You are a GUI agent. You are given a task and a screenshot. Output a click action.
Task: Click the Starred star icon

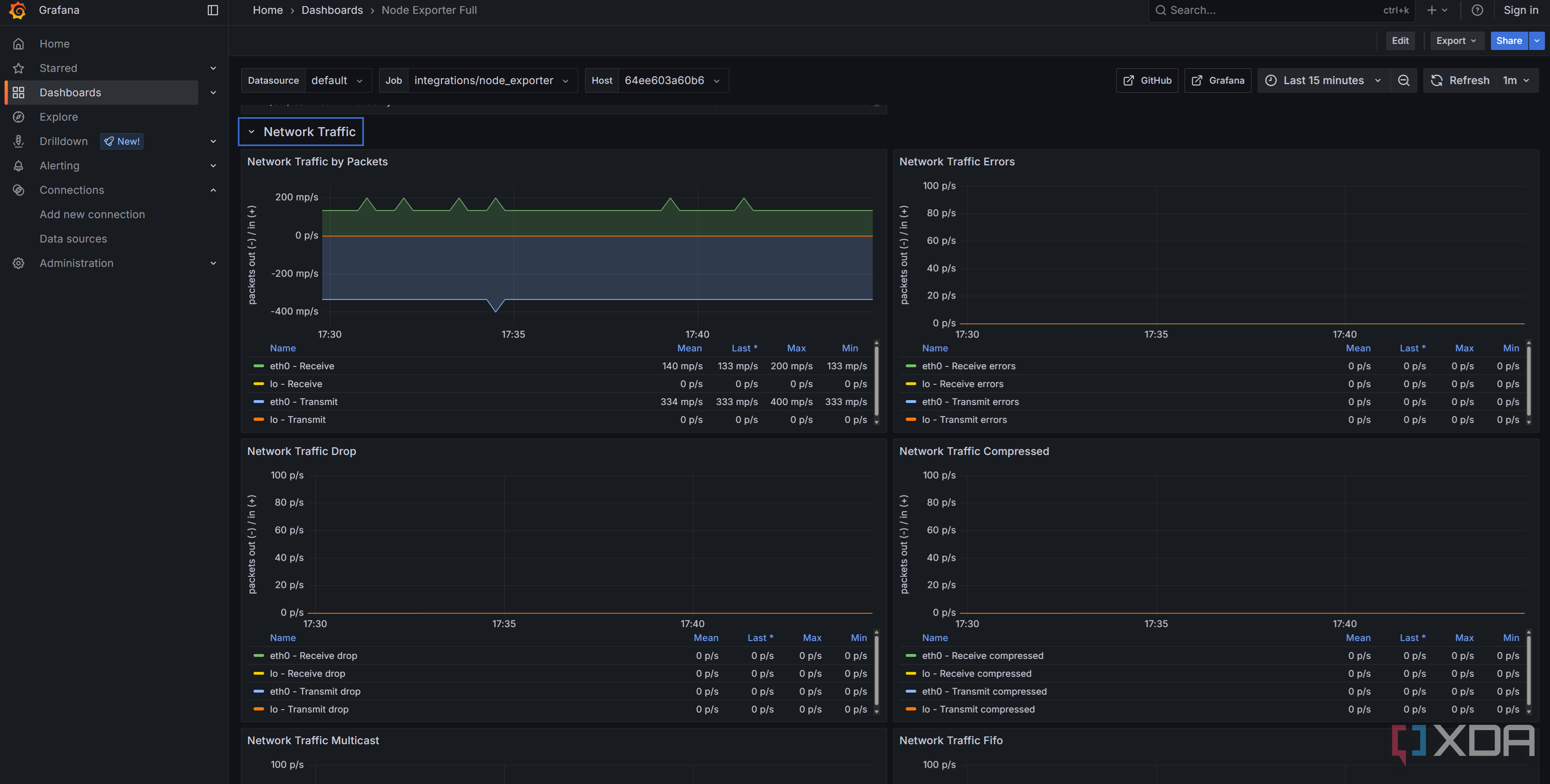point(19,69)
